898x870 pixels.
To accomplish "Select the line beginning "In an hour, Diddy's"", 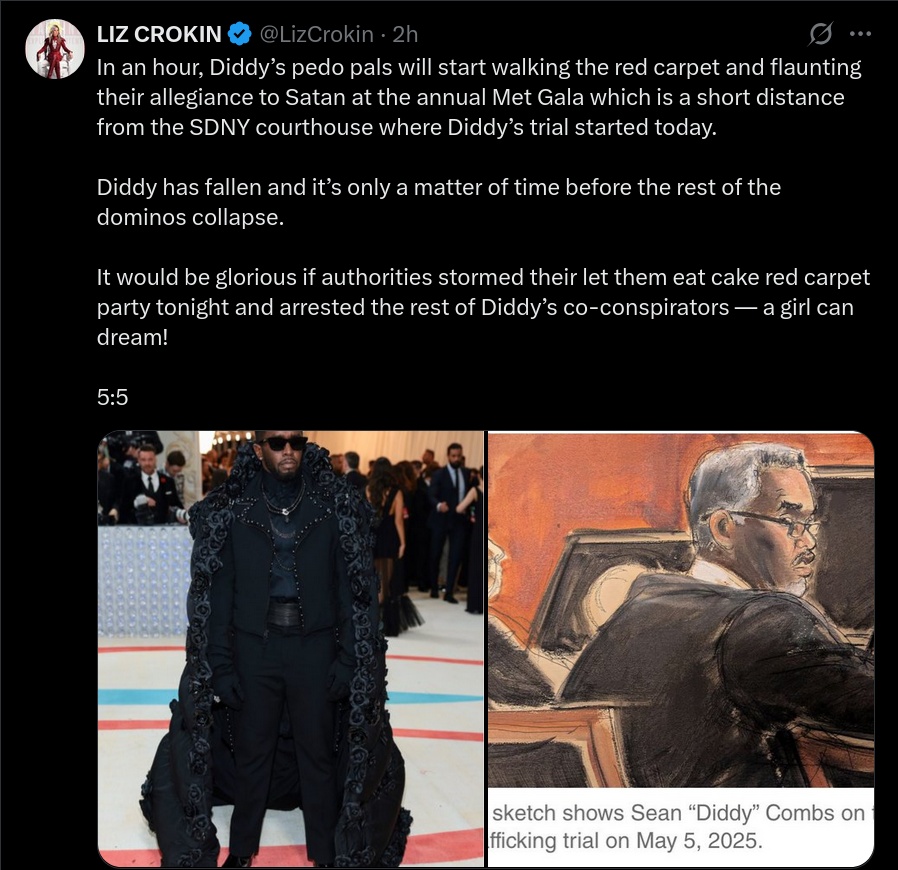I will pyautogui.click(x=479, y=68).
